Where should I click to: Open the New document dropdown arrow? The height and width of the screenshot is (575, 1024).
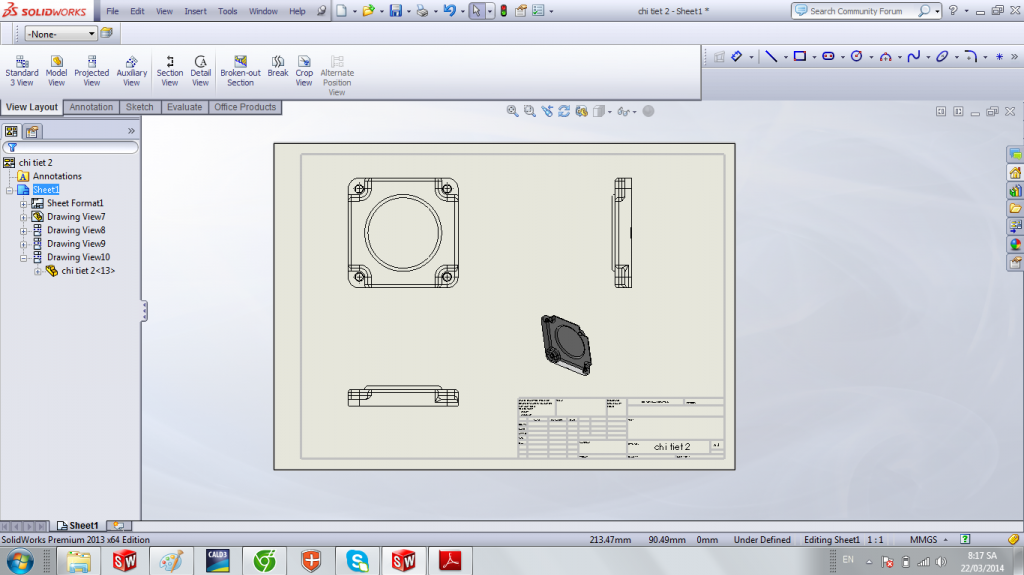355,11
